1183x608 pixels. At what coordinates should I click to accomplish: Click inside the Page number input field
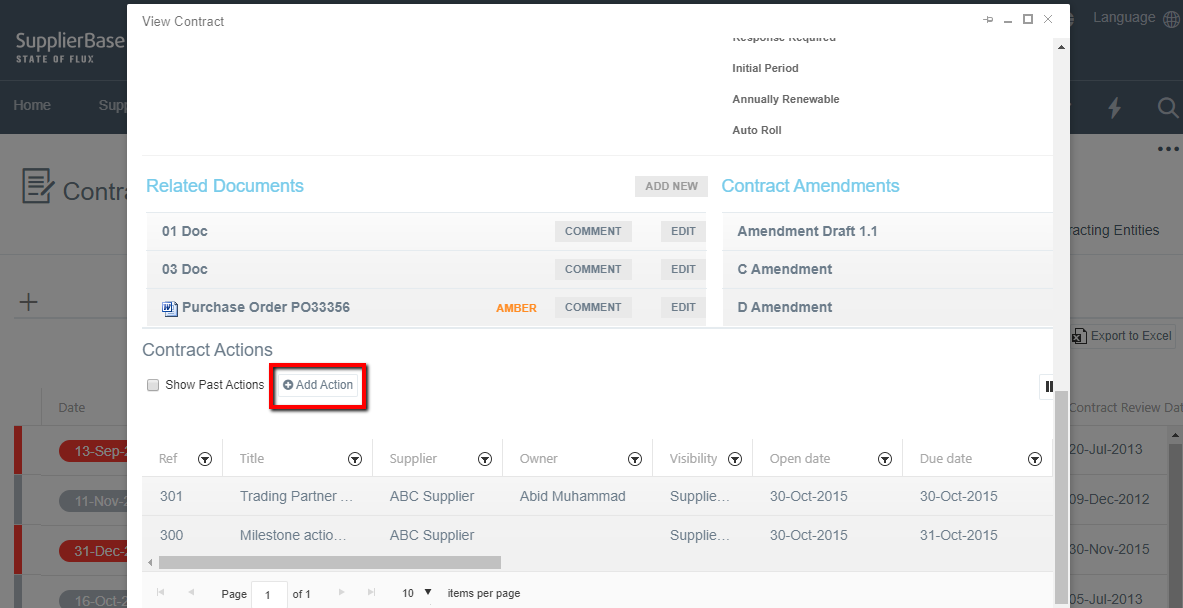[x=268, y=593]
